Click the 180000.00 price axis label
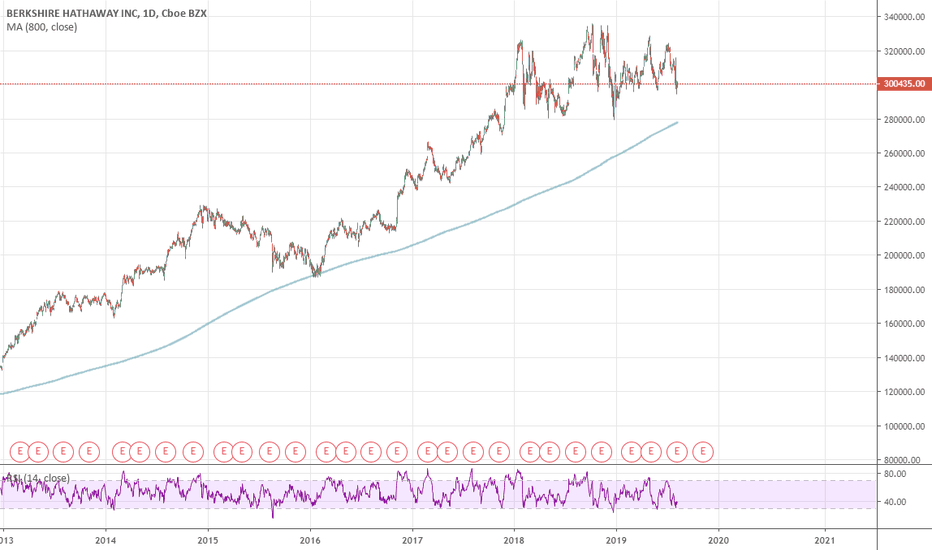This screenshot has width=932, height=550. click(904, 290)
